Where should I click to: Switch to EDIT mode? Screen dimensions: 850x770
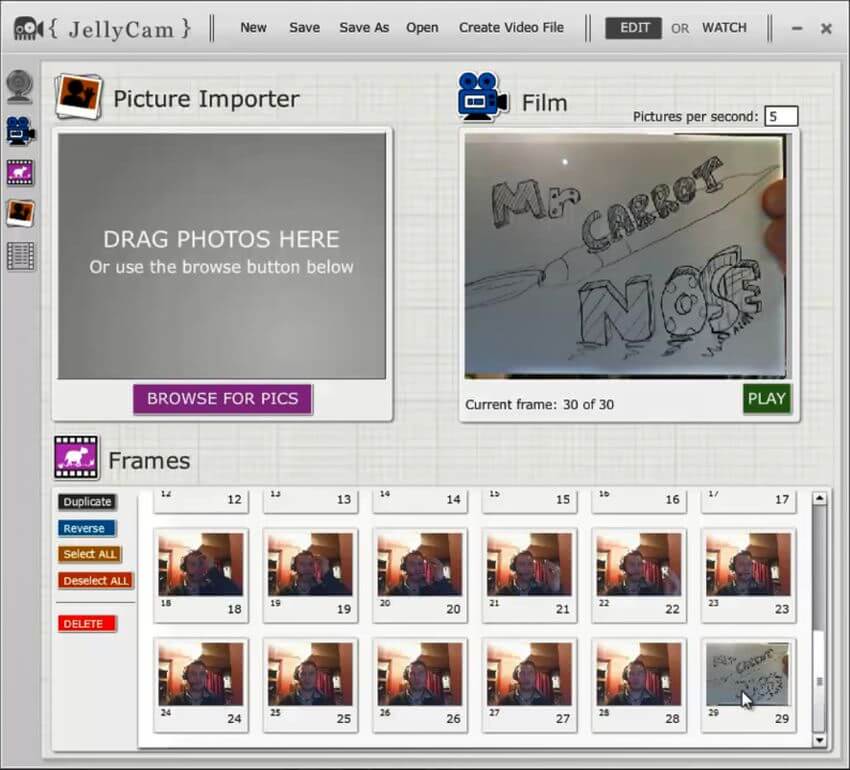[635, 28]
